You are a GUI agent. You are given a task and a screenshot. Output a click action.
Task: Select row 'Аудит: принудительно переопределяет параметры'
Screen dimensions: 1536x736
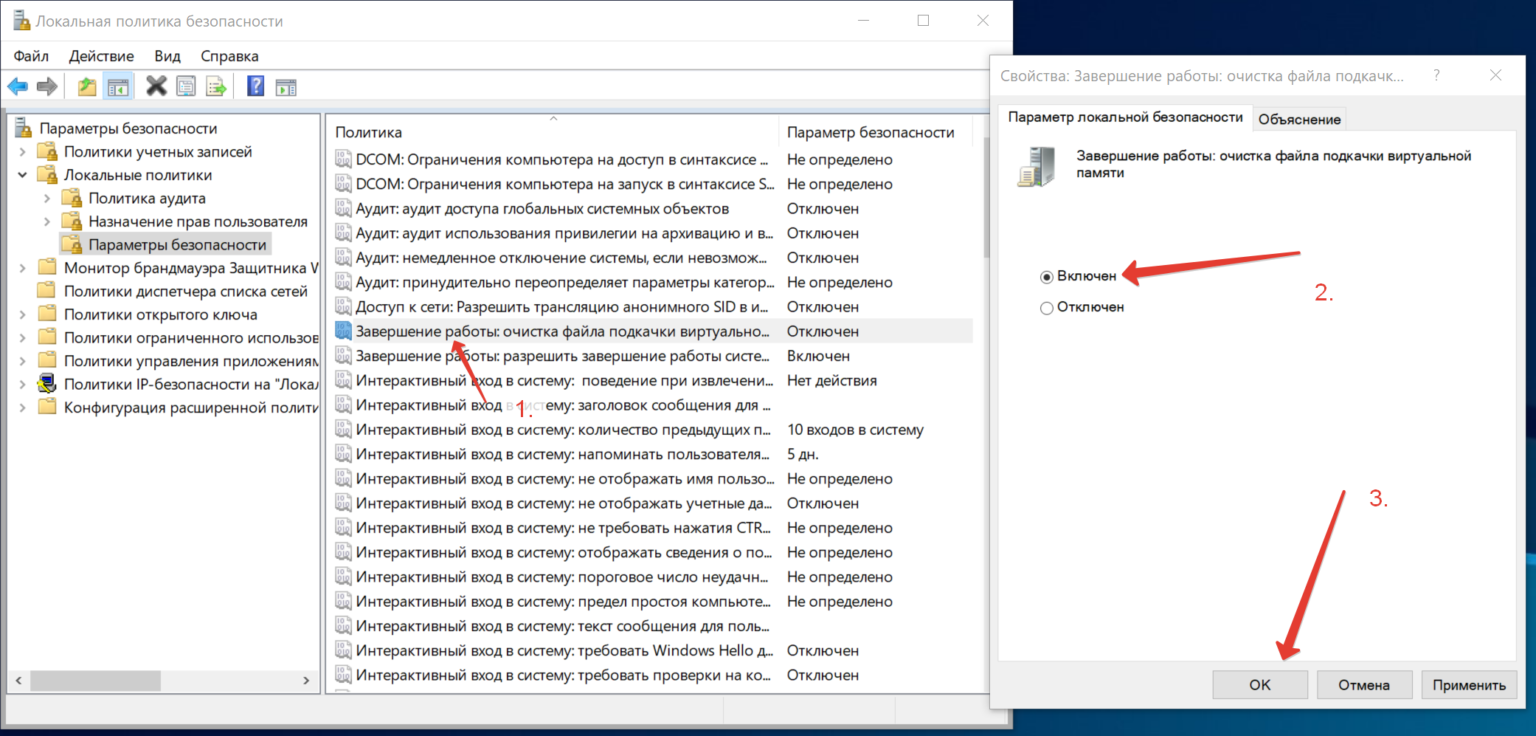(652, 282)
